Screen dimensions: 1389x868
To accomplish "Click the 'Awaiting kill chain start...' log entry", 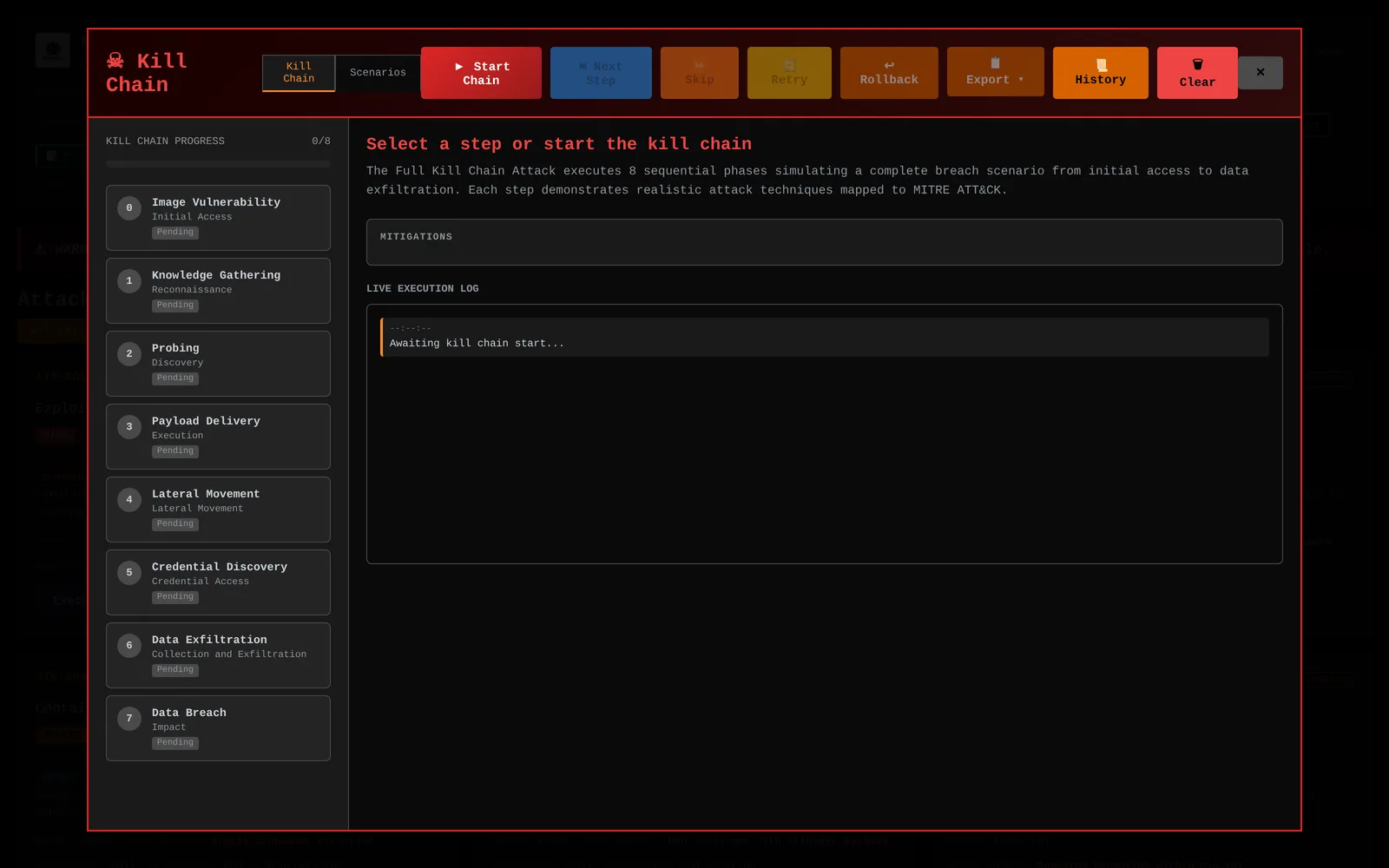I will [825, 337].
